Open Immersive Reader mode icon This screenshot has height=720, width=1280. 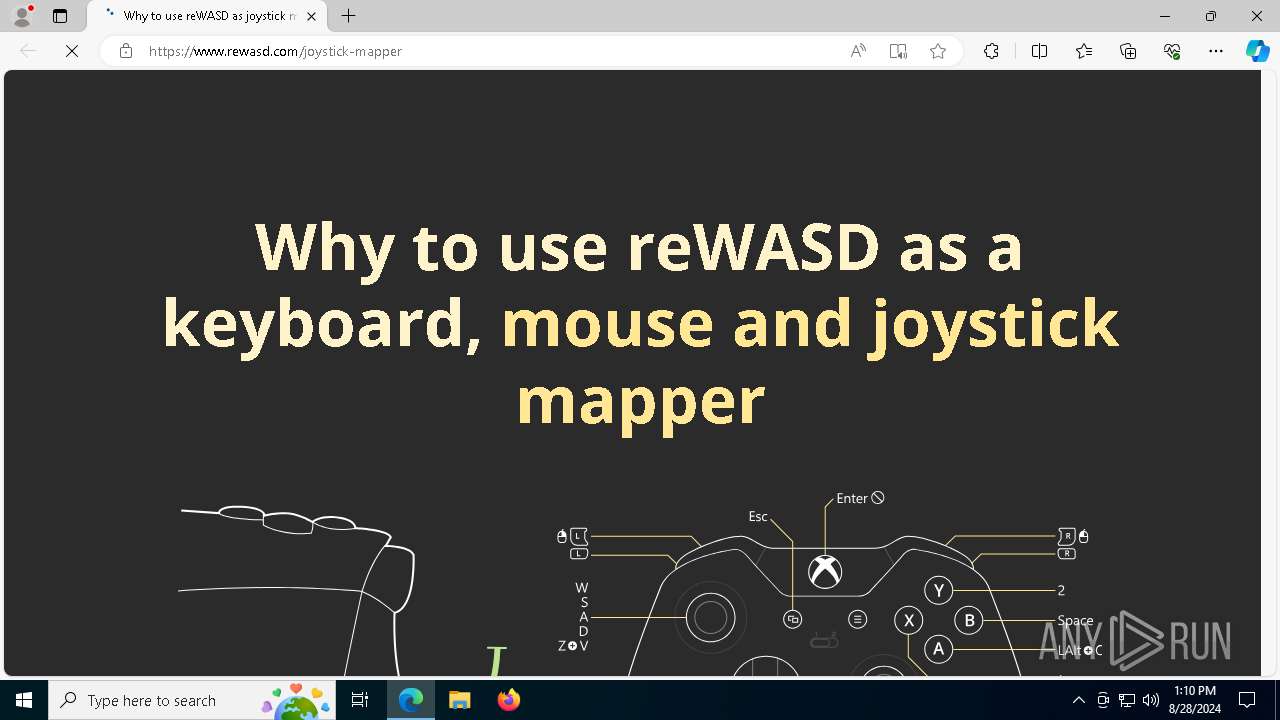(x=898, y=51)
